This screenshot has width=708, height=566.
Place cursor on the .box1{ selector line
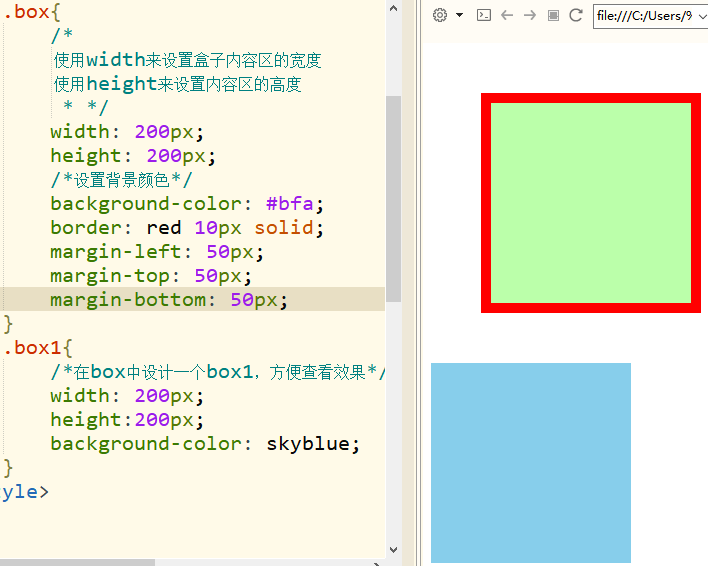(37, 348)
